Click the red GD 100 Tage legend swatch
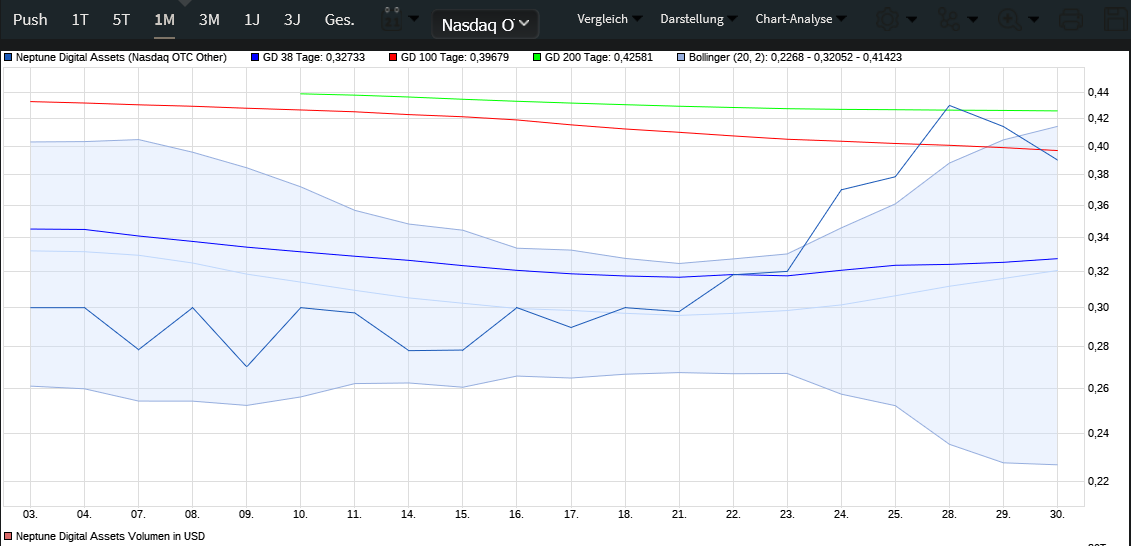 (x=392, y=58)
